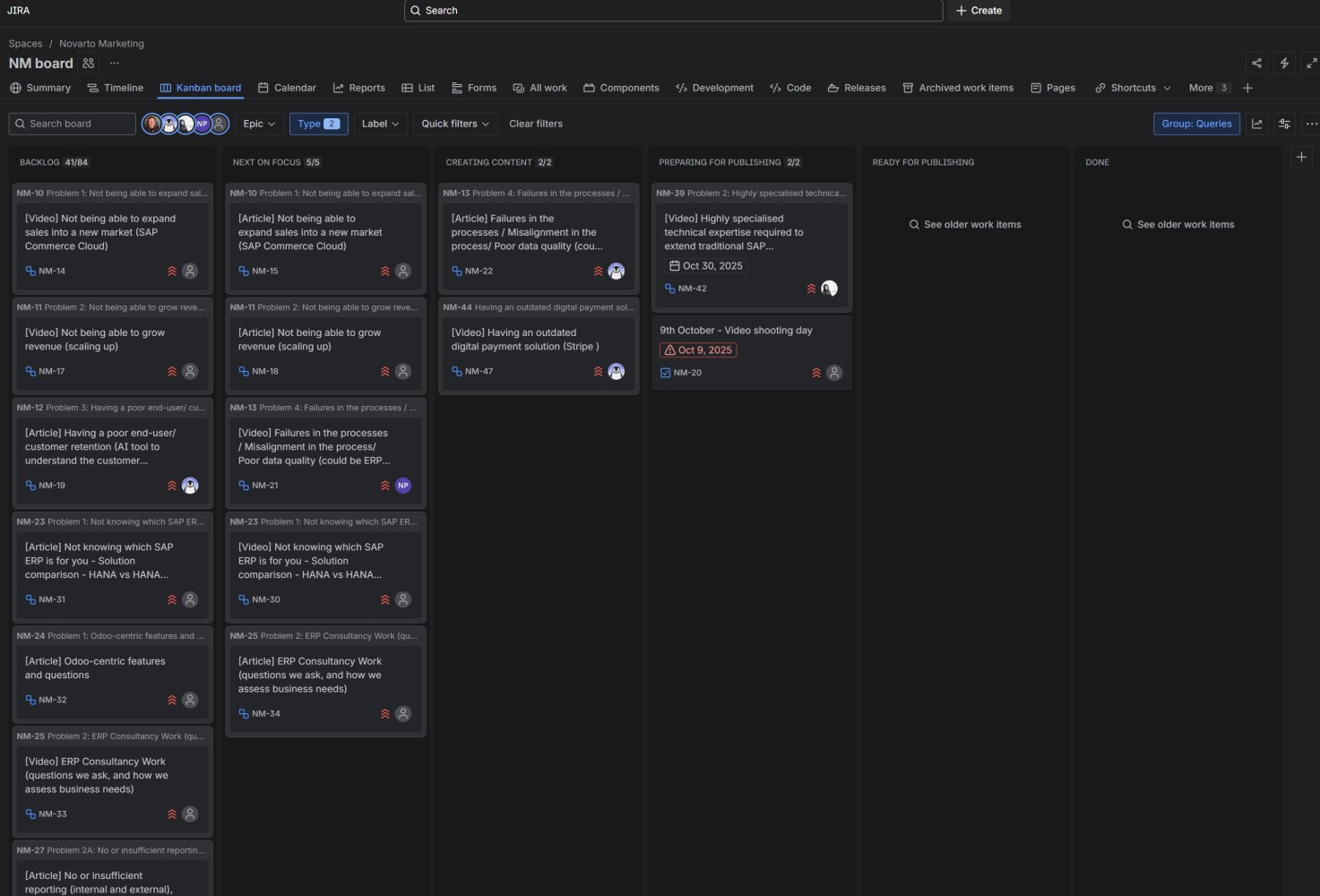The width and height of the screenshot is (1320, 896).
Task: Open the Calendar tab
Action: [x=287, y=88]
